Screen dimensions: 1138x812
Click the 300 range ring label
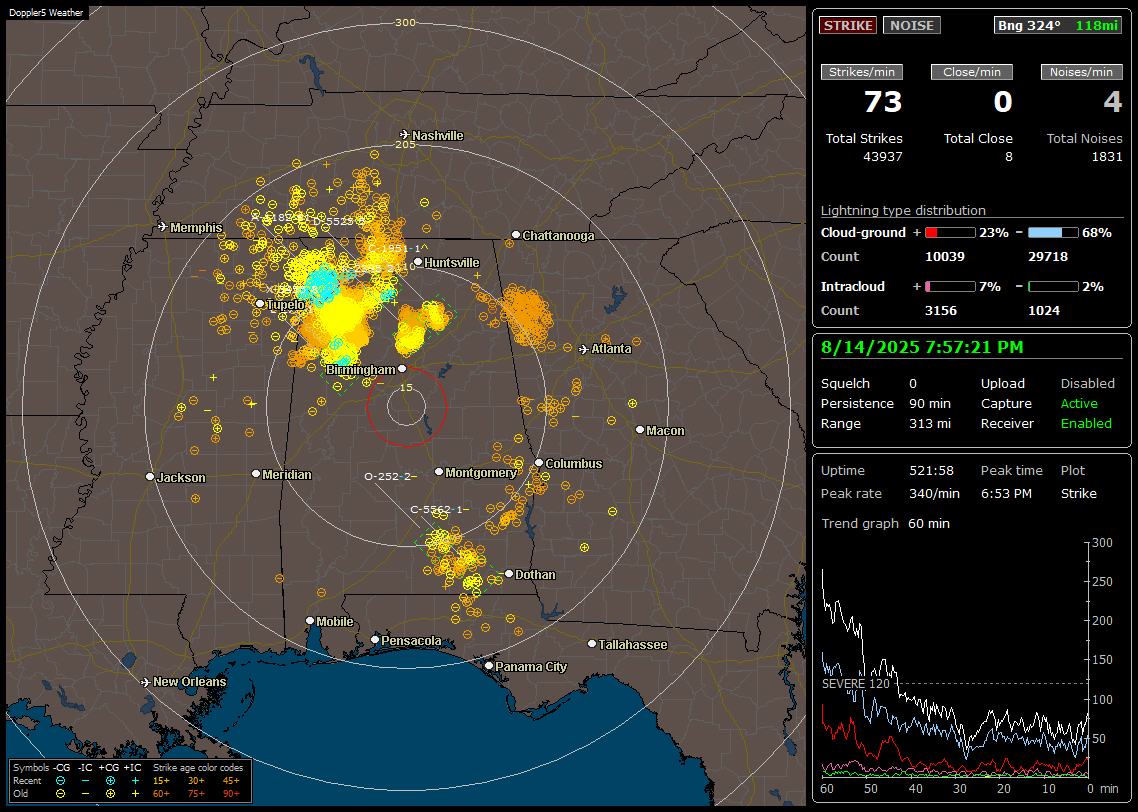click(x=405, y=22)
